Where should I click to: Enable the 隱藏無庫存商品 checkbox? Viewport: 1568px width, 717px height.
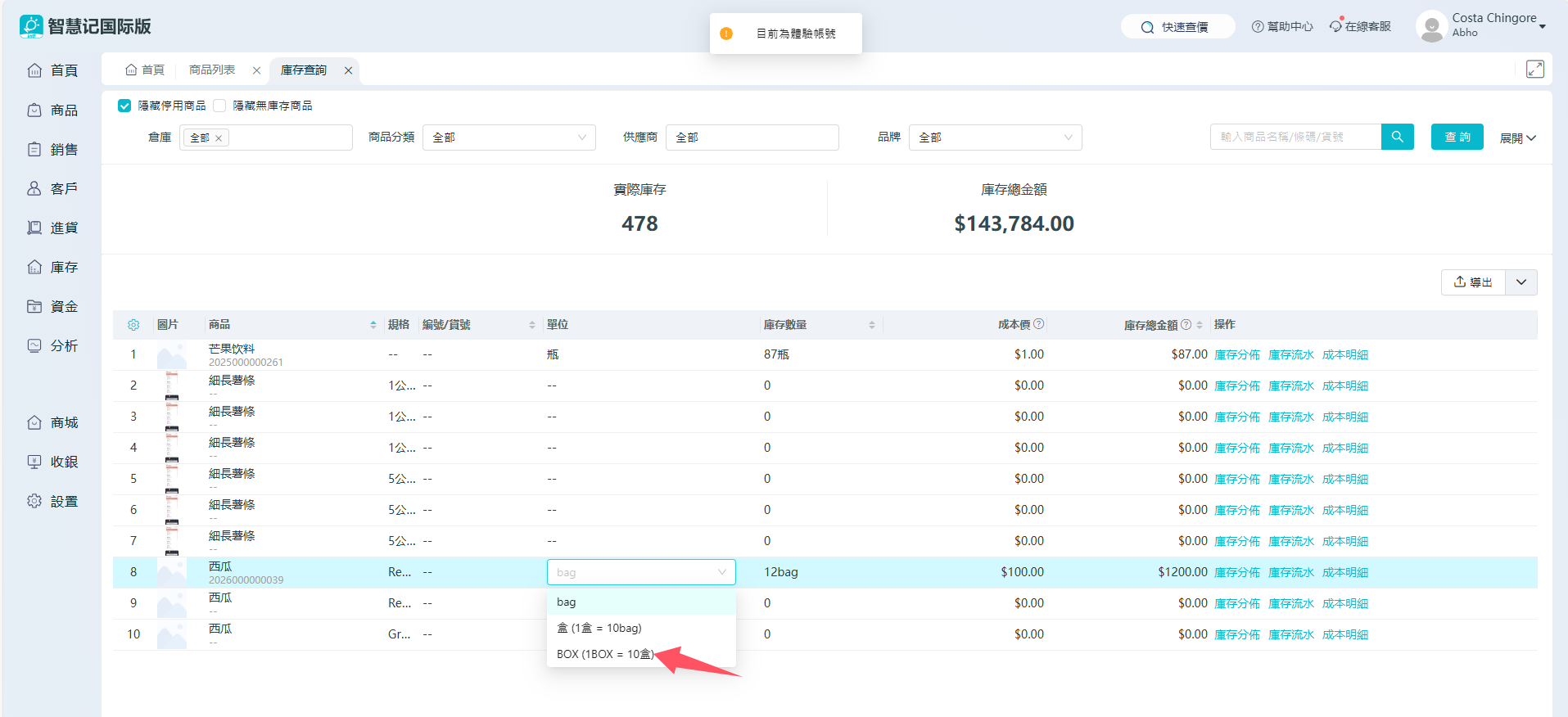219,106
